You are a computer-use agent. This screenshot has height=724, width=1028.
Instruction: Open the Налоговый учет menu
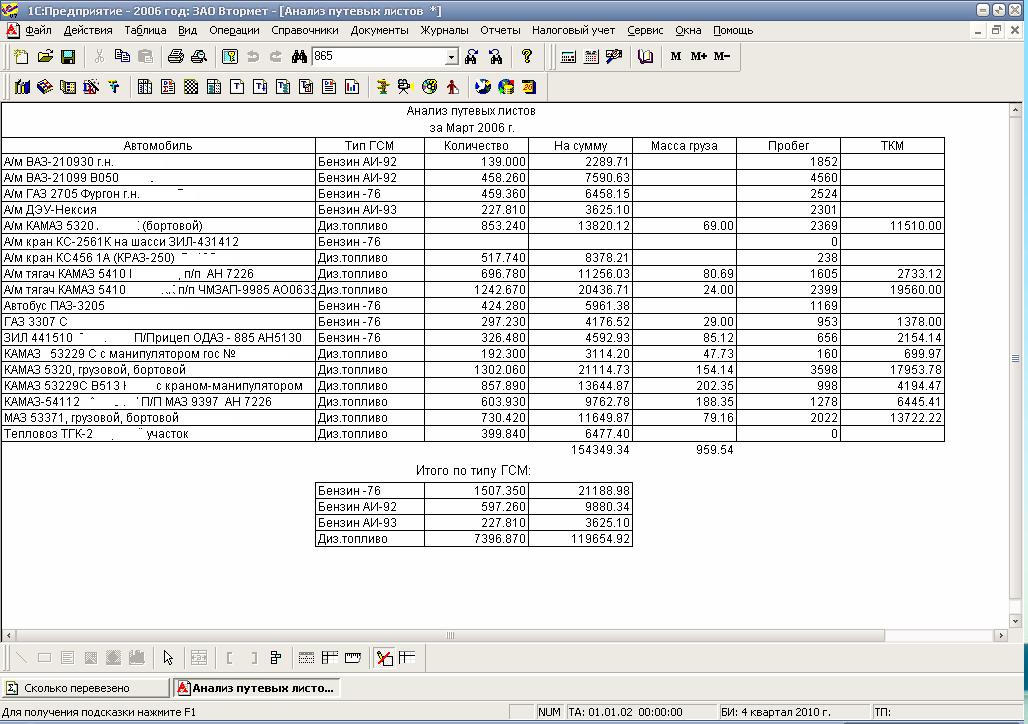(574, 30)
